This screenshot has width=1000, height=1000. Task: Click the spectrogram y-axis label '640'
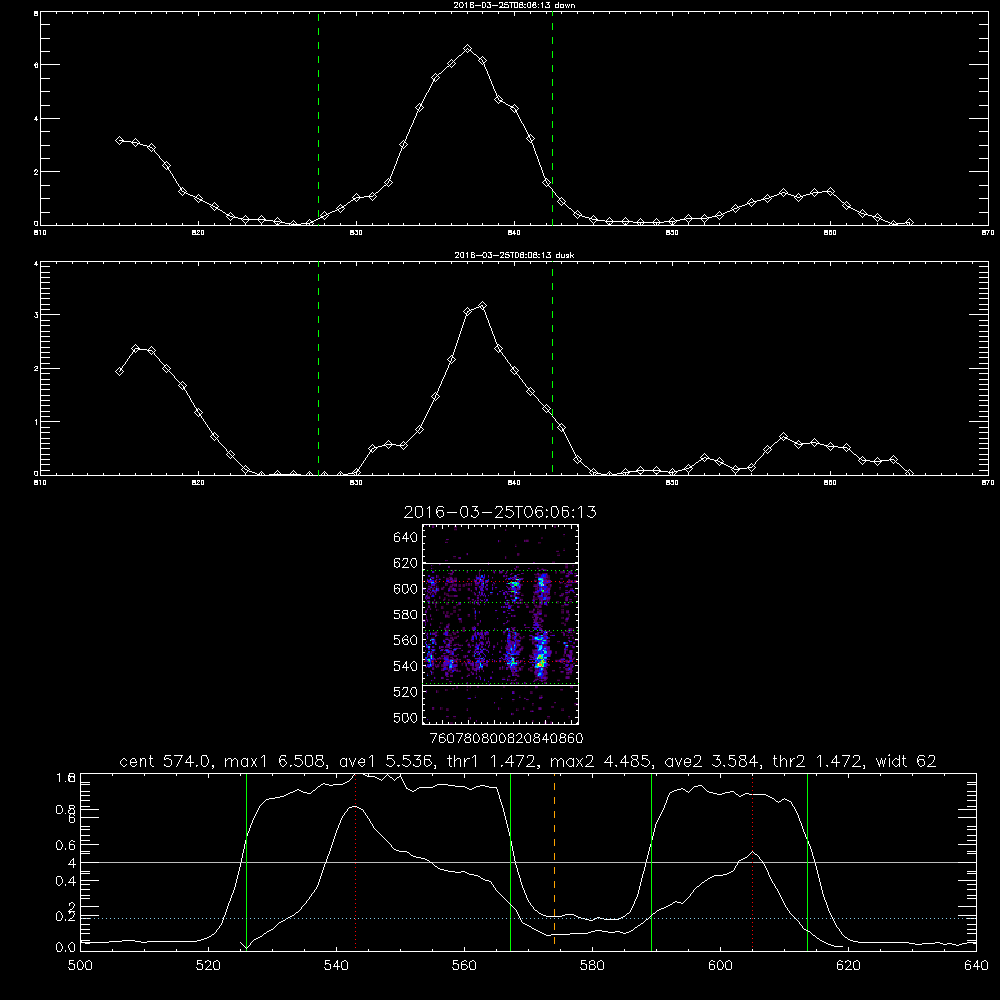click(x=406, y=537)
